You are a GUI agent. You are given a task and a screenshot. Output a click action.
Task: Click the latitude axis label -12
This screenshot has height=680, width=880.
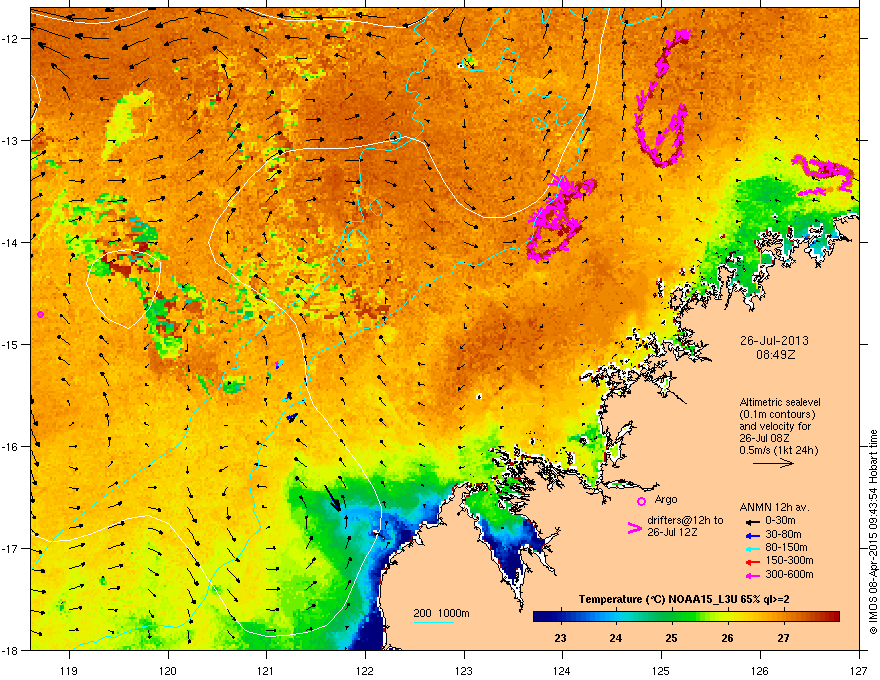click(x=10, y=39)
